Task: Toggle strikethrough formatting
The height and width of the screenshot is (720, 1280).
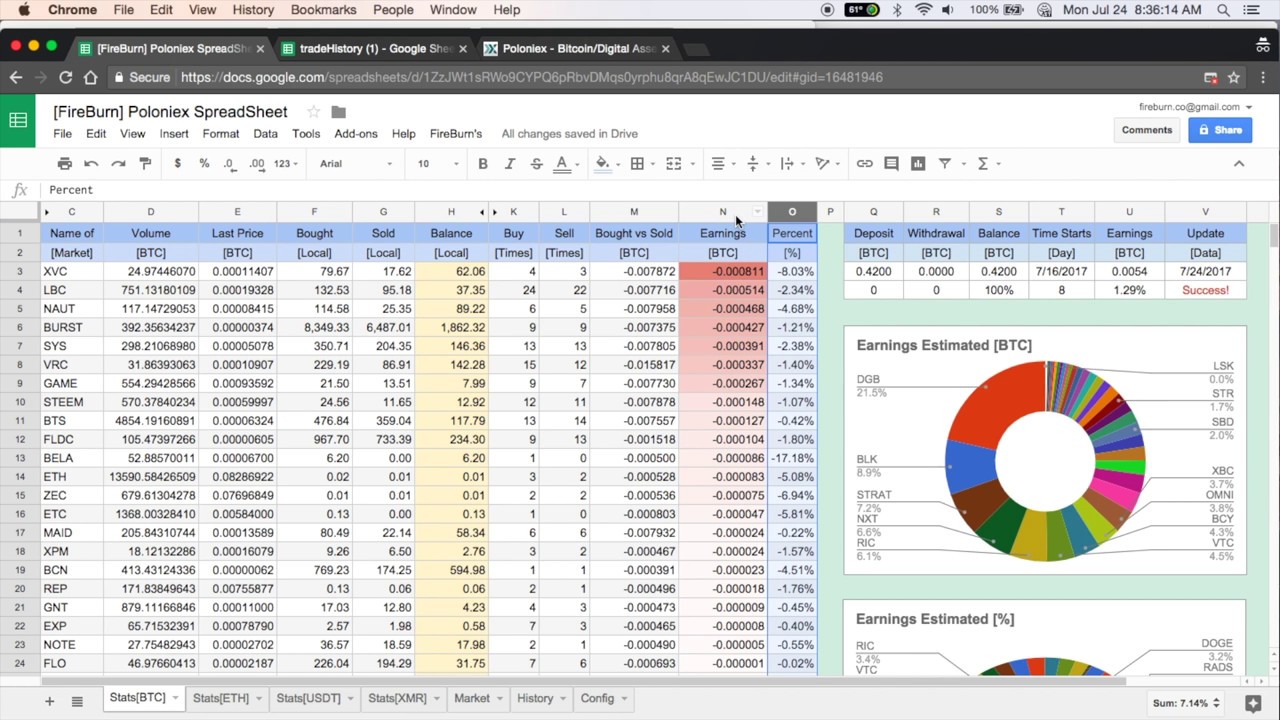Action: click(536, 163)
